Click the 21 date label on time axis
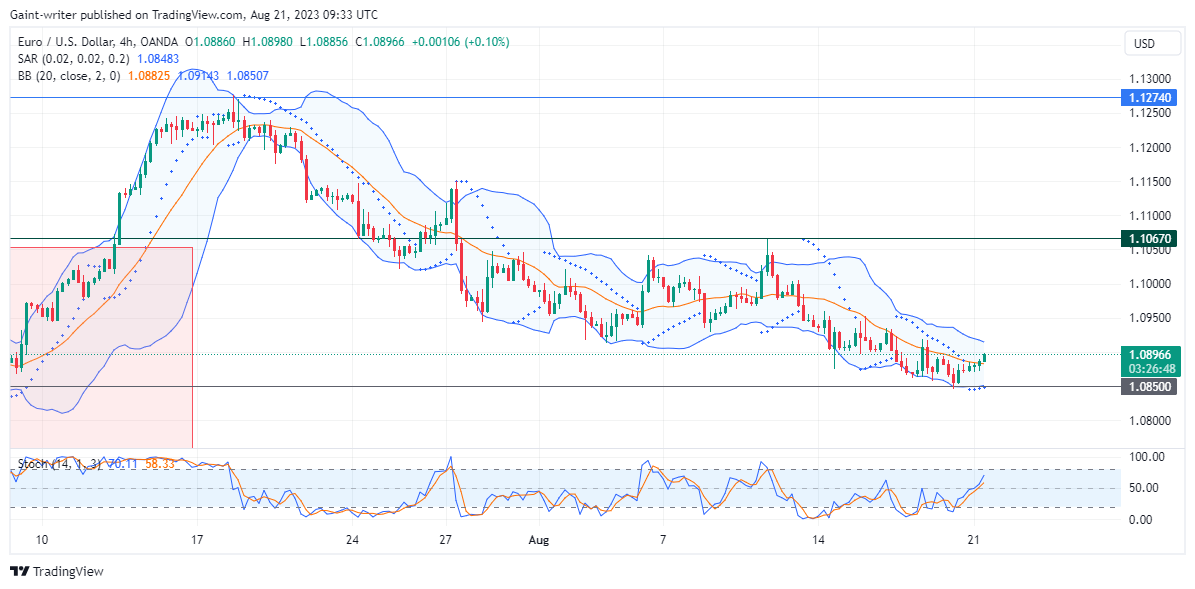The height and width of the screenshot is (589, 1195). click(x=972, y=539)
